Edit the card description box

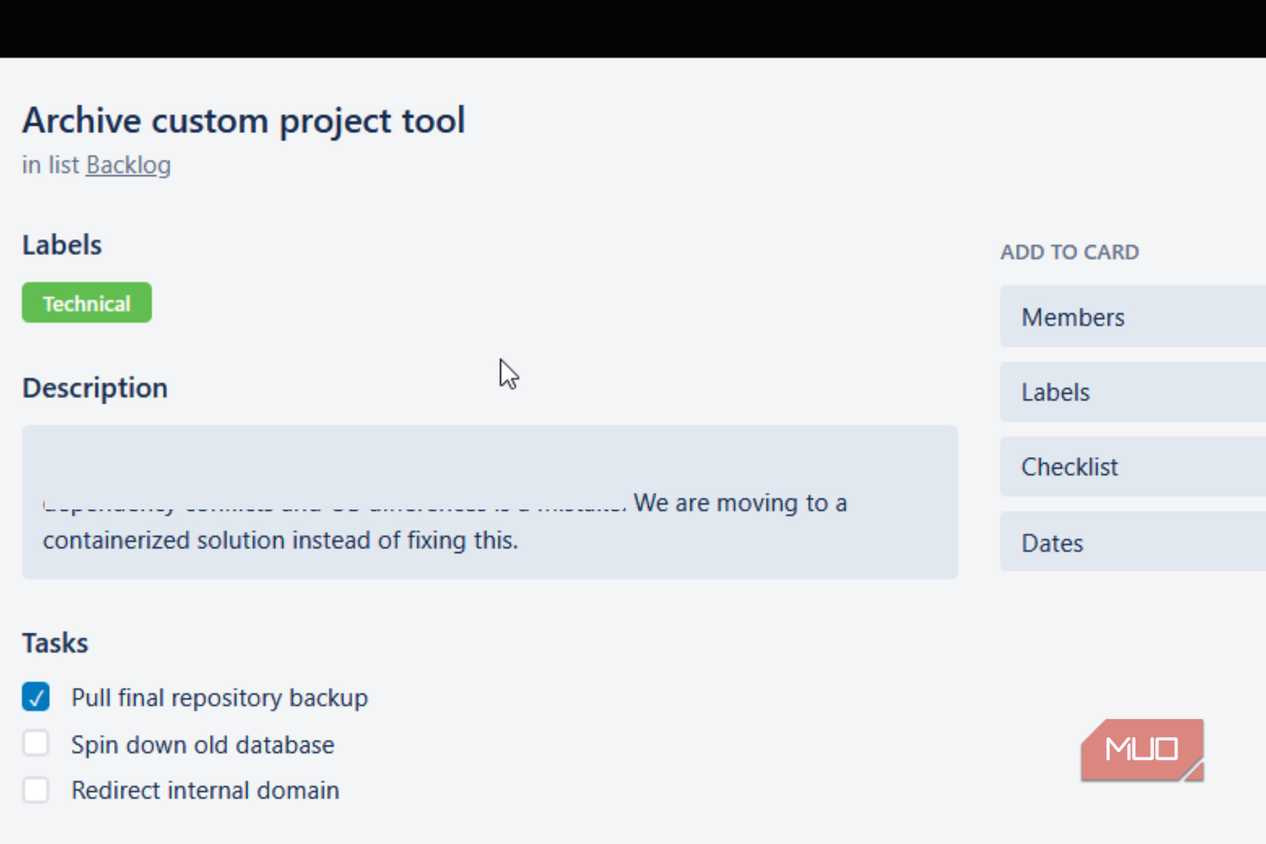[490, 502]
